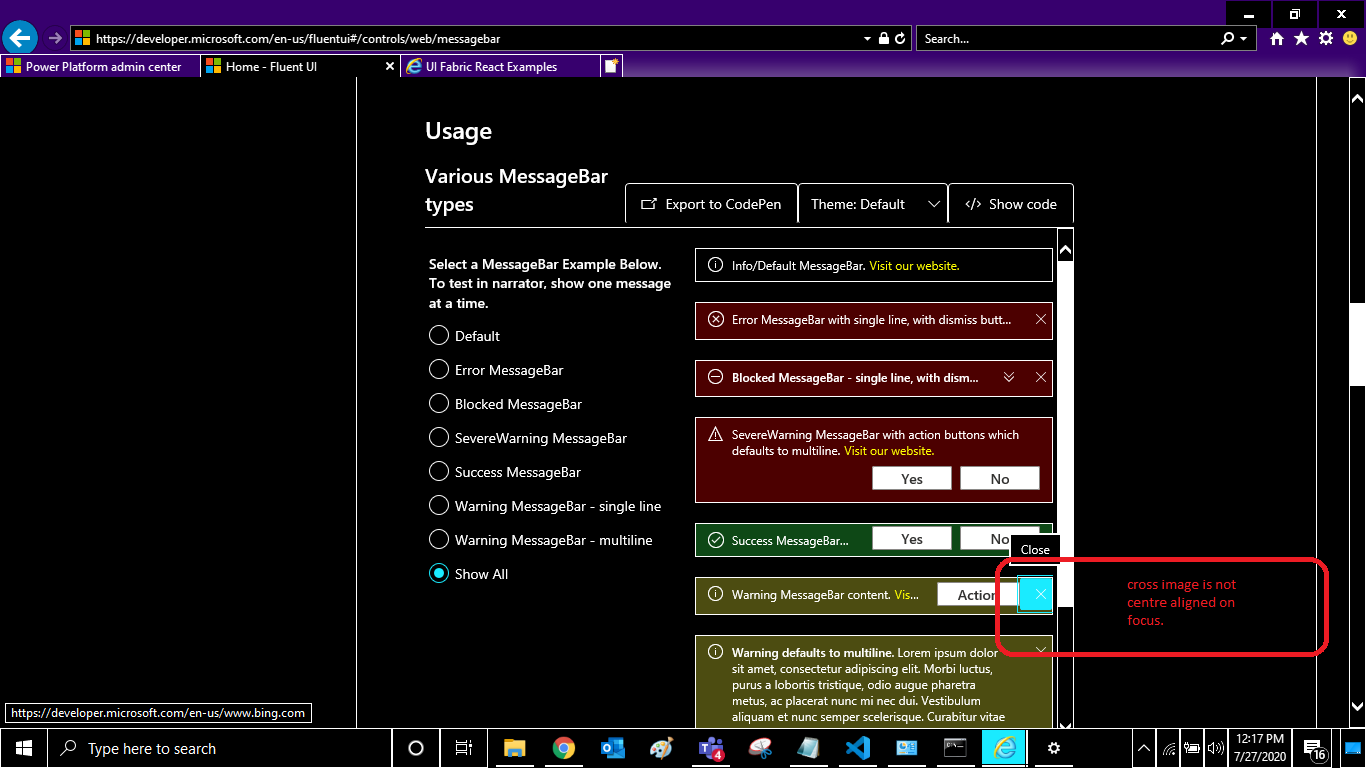Click the page scrollbar down arrow
The height and width of the screenshot is (768, 1366).
click(x=1357, y=706)
